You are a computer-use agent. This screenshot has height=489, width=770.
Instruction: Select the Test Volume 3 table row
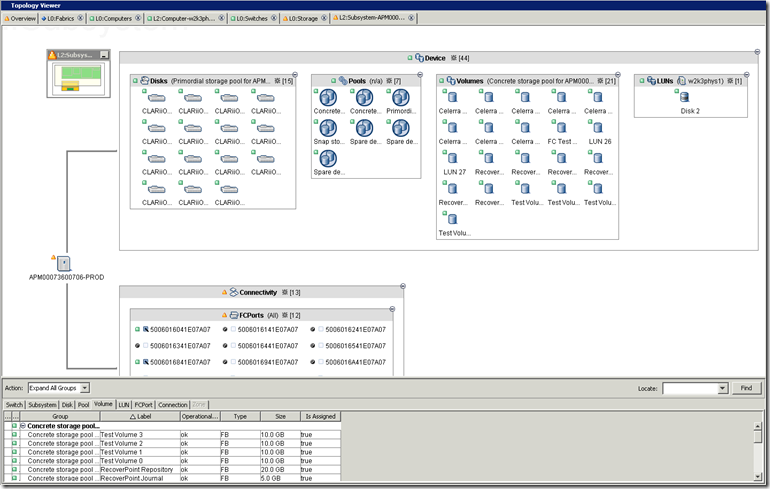pyautogui.click(x=172, y=435)
